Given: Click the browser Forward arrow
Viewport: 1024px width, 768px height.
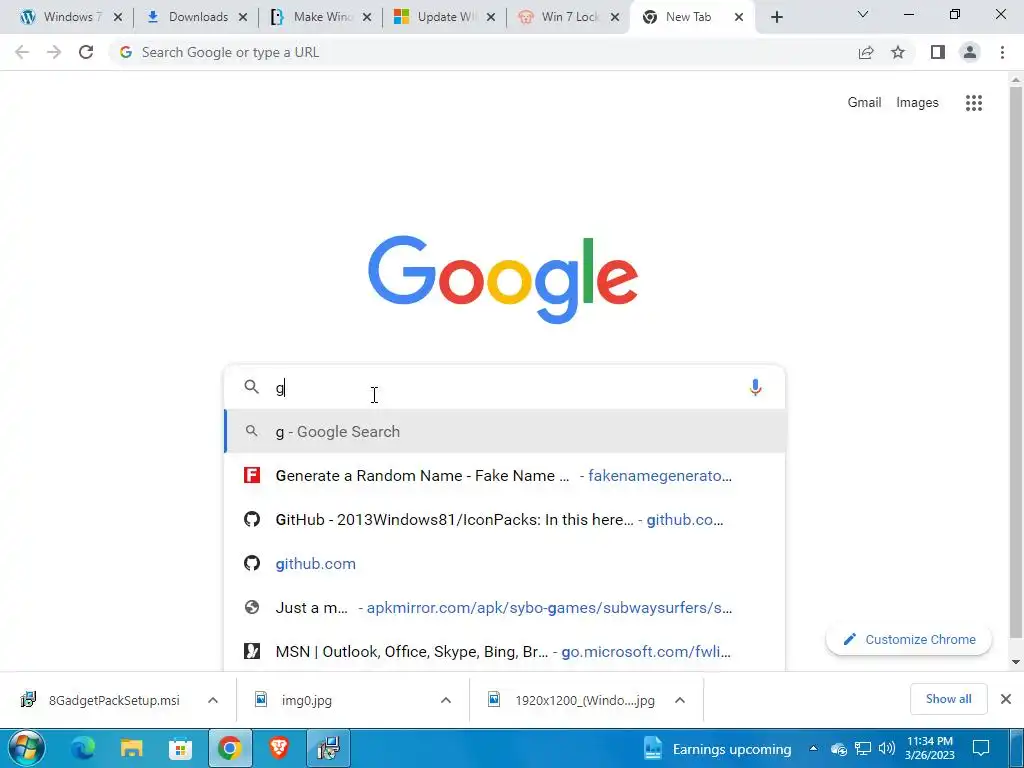Looking at the screenshot, I should click(54, 52).
